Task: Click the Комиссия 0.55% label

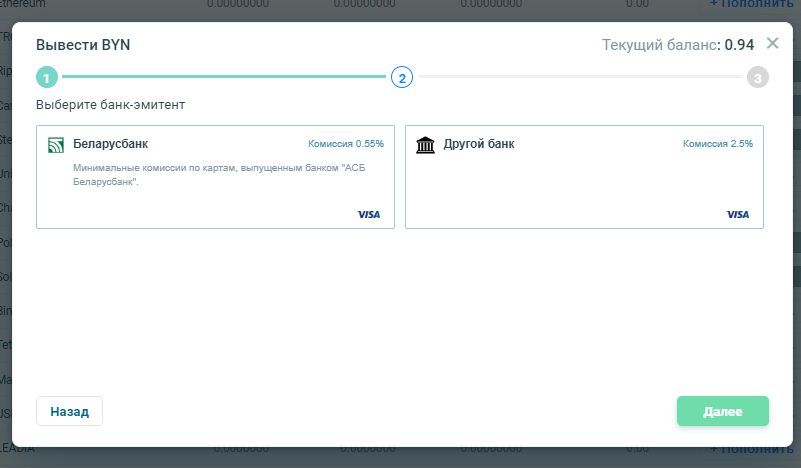Action: tap(346, 144)
